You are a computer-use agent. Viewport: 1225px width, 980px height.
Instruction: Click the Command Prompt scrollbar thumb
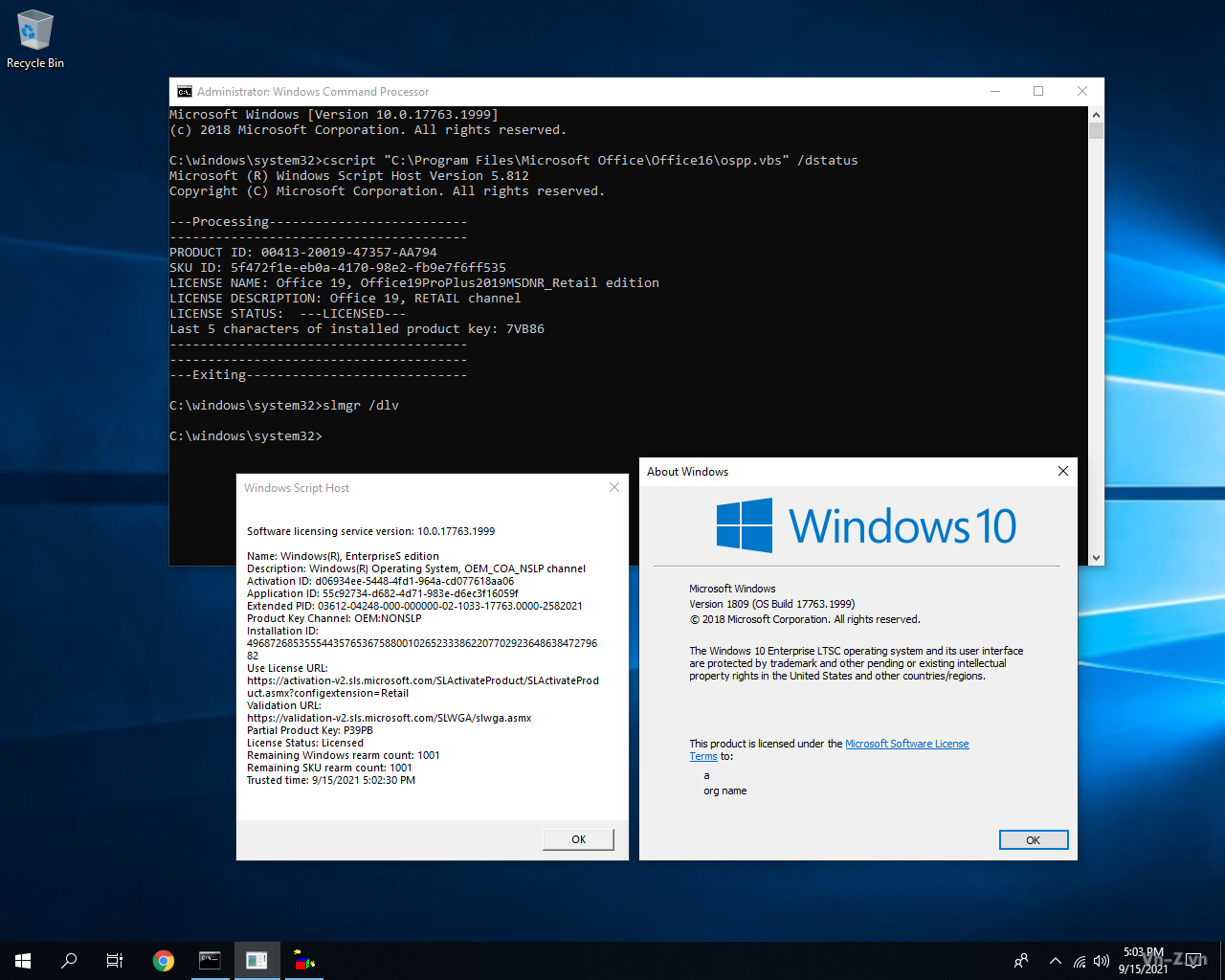pyautogui.click(x=1096, y=131)
